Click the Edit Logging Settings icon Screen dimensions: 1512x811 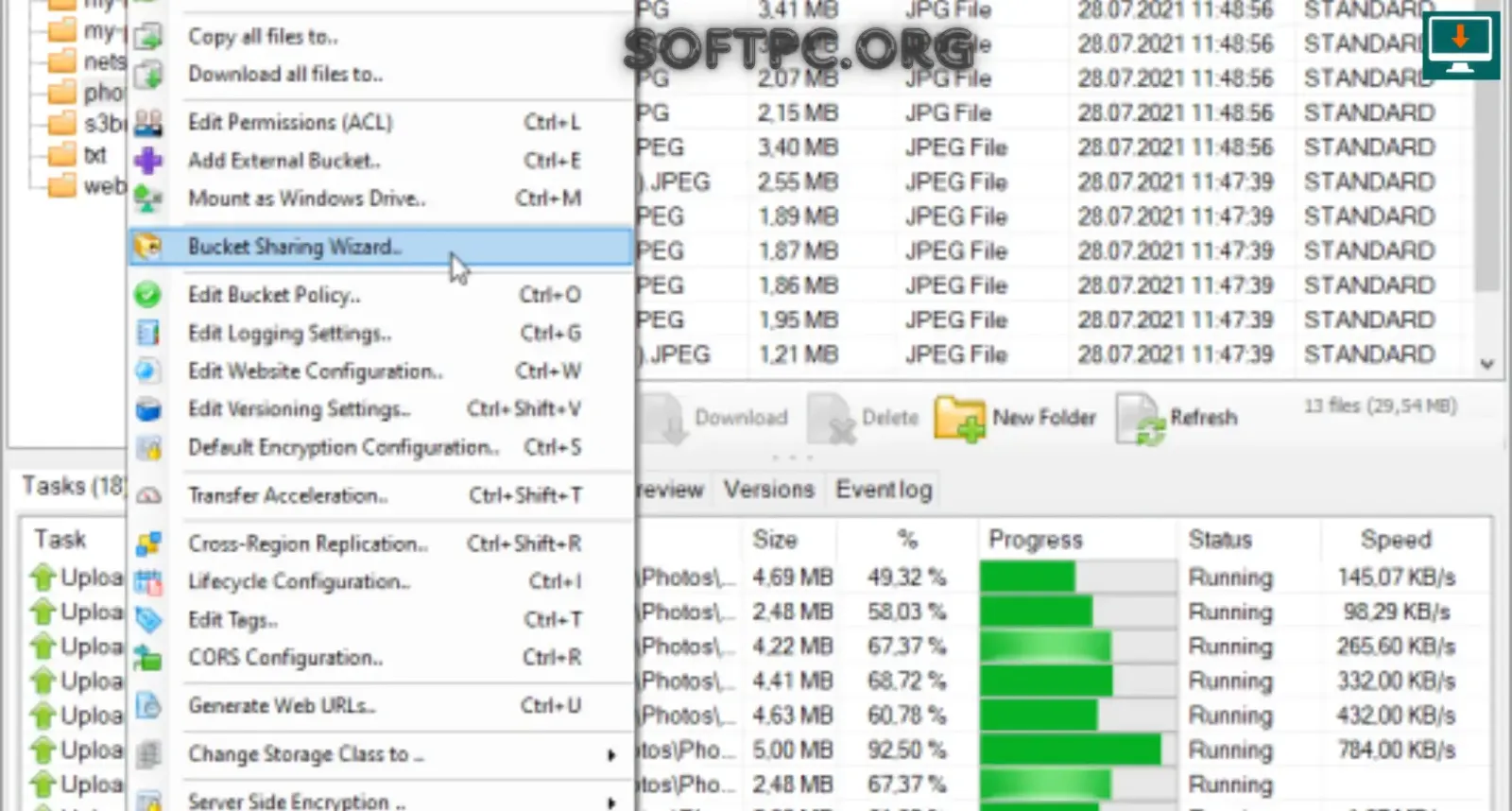coord(147,333)
